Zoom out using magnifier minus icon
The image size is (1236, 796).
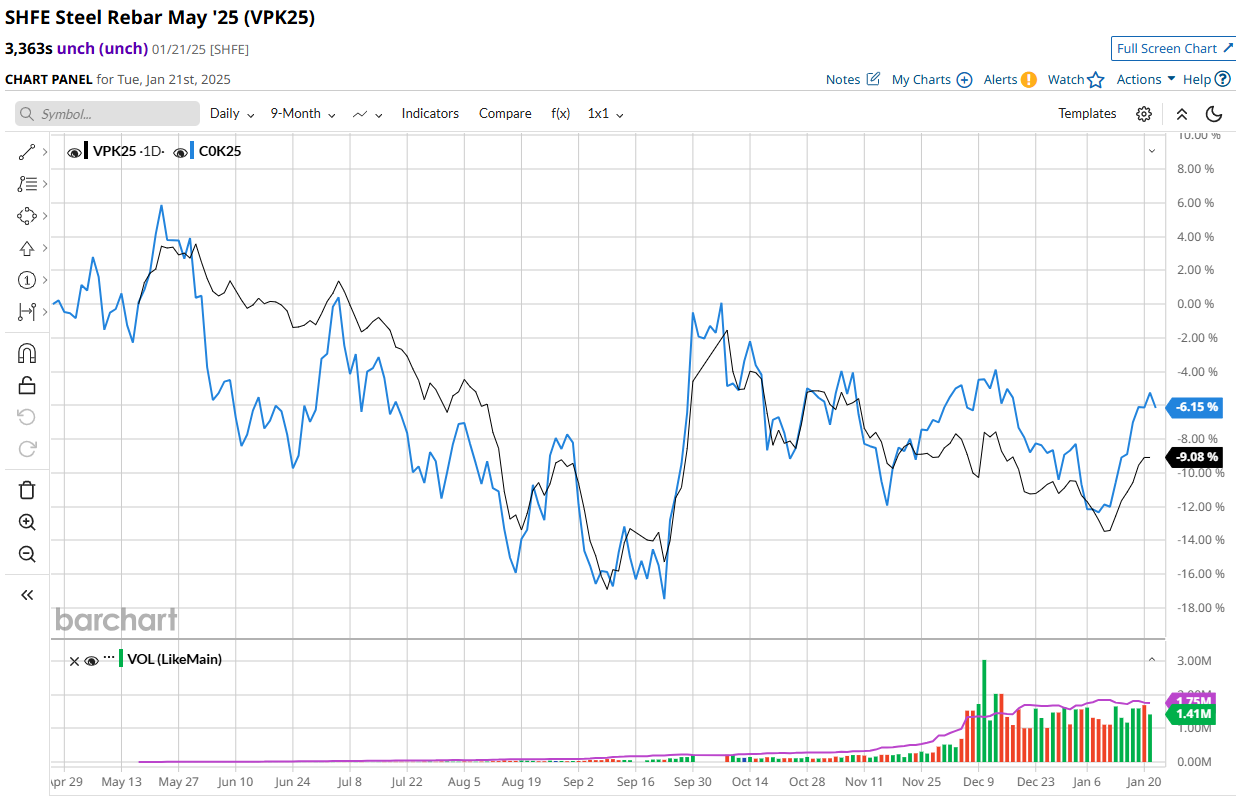[27, 554]
